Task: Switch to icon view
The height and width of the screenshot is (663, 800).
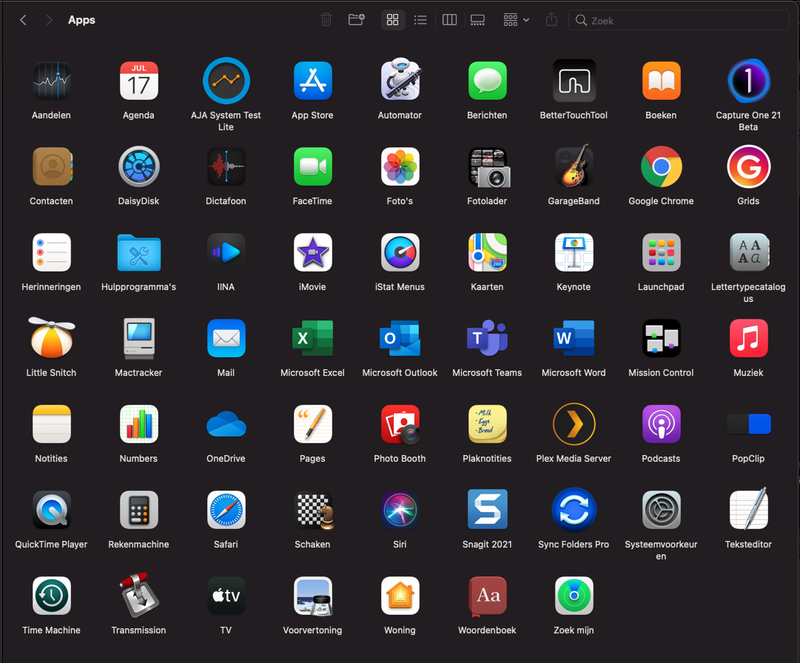Action: (x=392, y=20)
